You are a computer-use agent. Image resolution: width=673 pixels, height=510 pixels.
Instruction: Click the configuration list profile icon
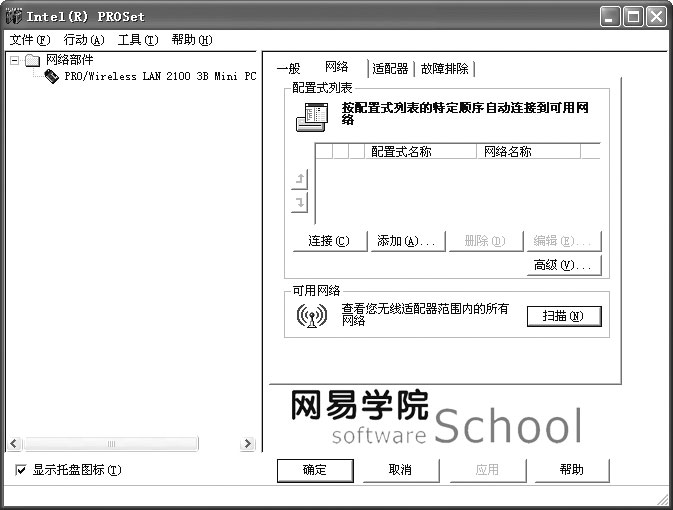point(312,117)
